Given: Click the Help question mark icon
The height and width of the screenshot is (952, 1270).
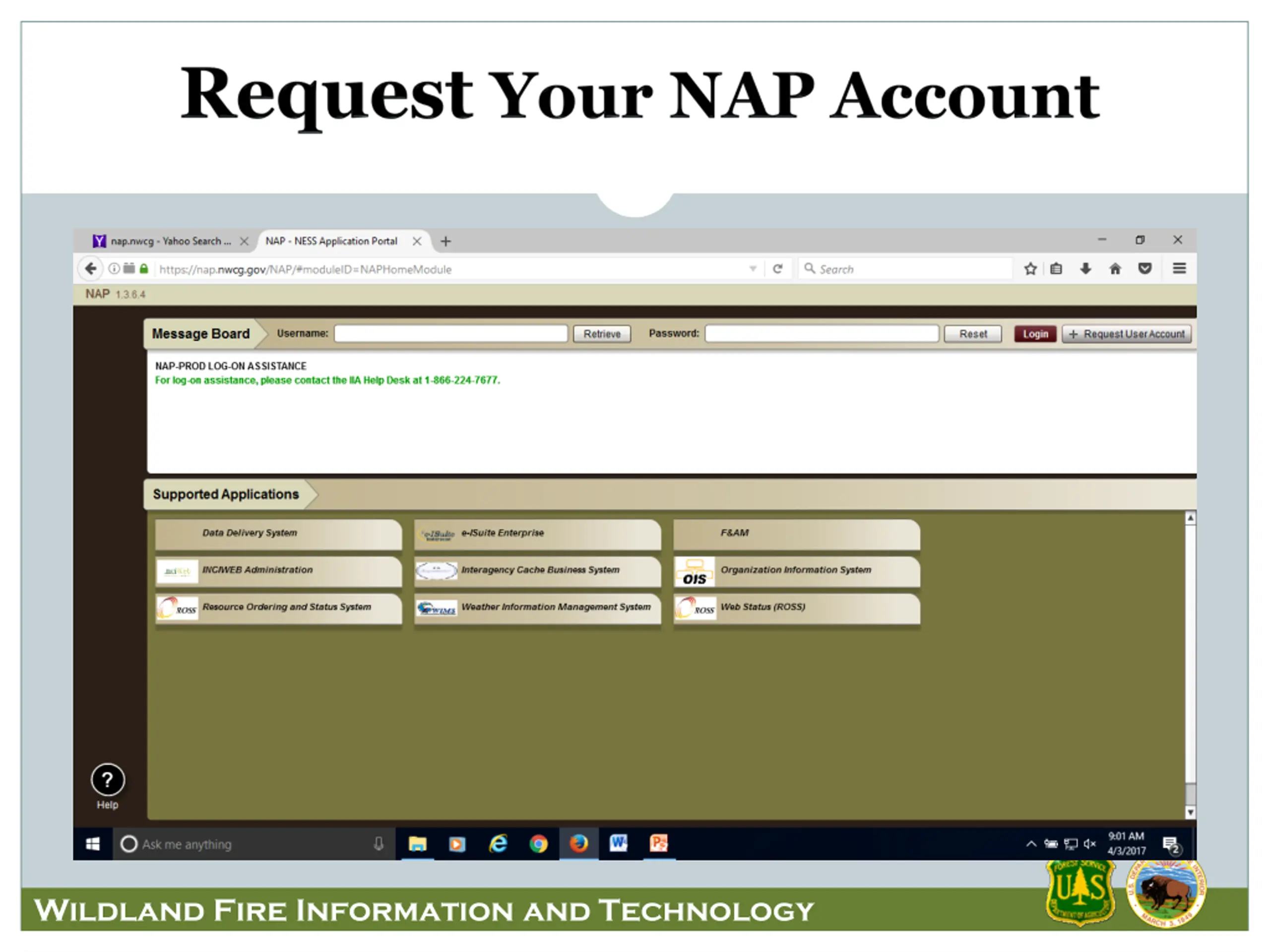Looking at the screenshot, I should click(x=107, y=779).
